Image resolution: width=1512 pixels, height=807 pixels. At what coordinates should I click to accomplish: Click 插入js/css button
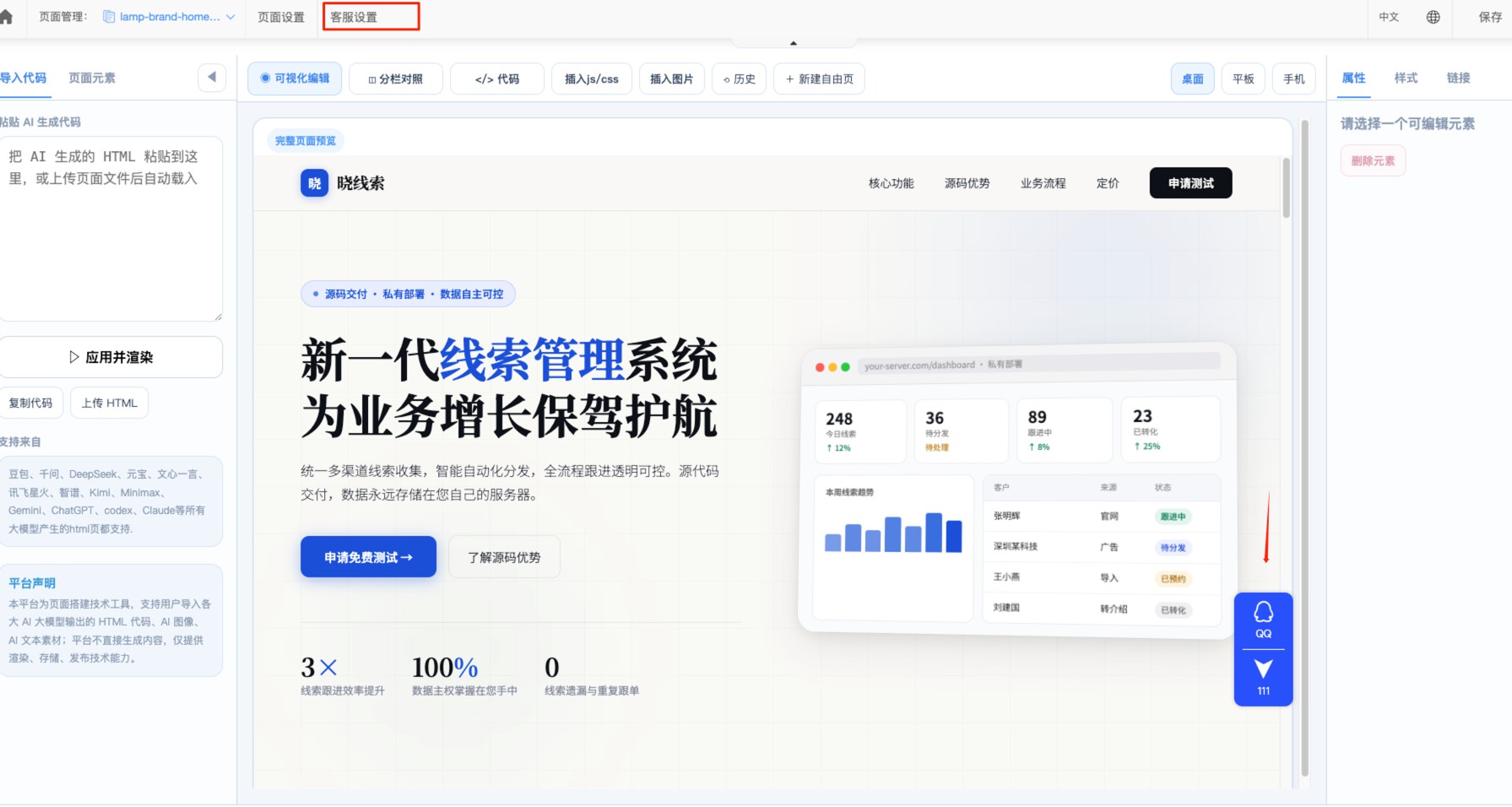click(592, 79)
